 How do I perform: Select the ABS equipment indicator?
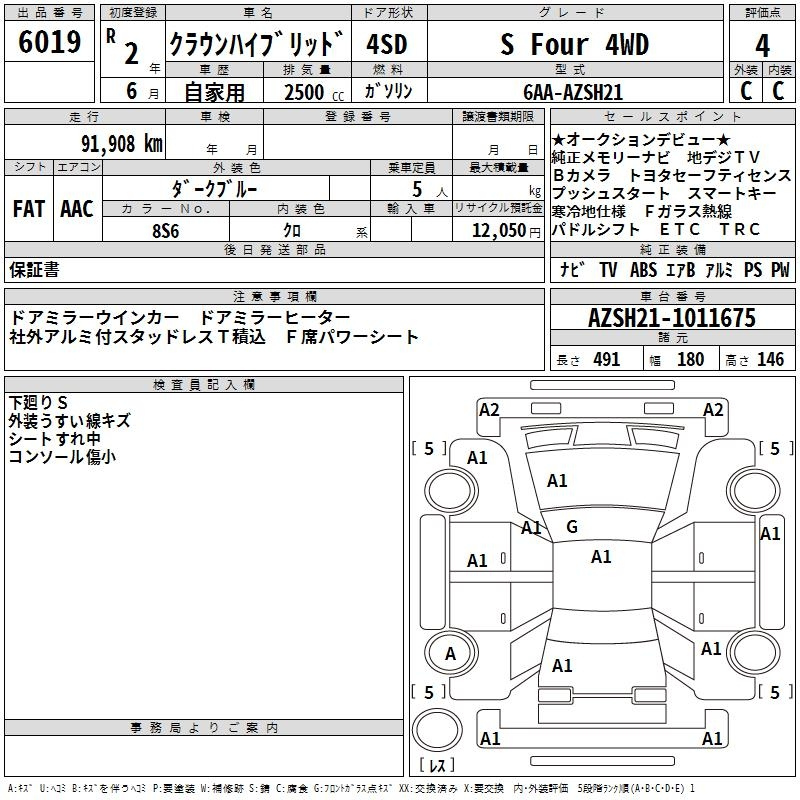tap(644, 270)
